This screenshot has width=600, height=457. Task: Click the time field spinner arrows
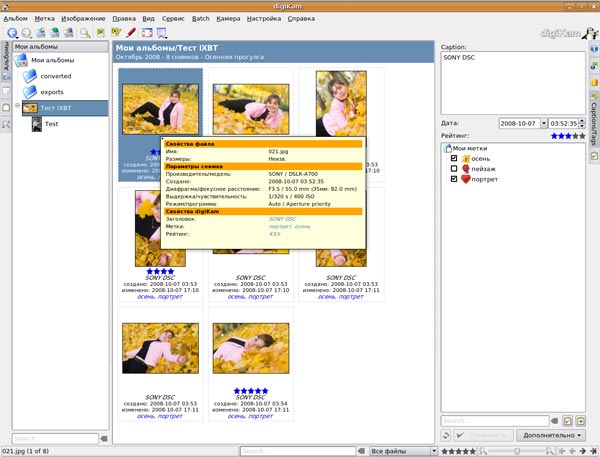pyautogui.click(x=582, y=123)
